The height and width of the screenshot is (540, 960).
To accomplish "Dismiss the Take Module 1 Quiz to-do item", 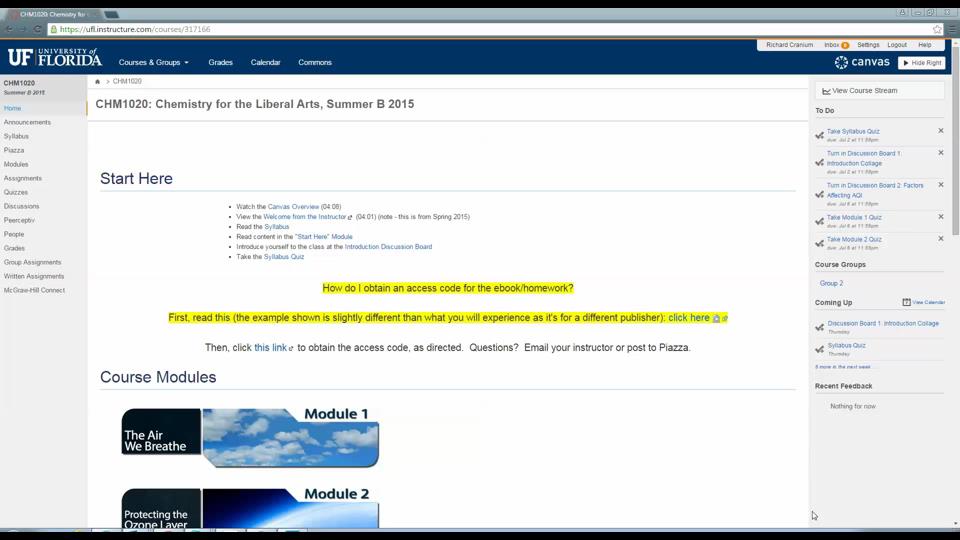I will point(940,217).
